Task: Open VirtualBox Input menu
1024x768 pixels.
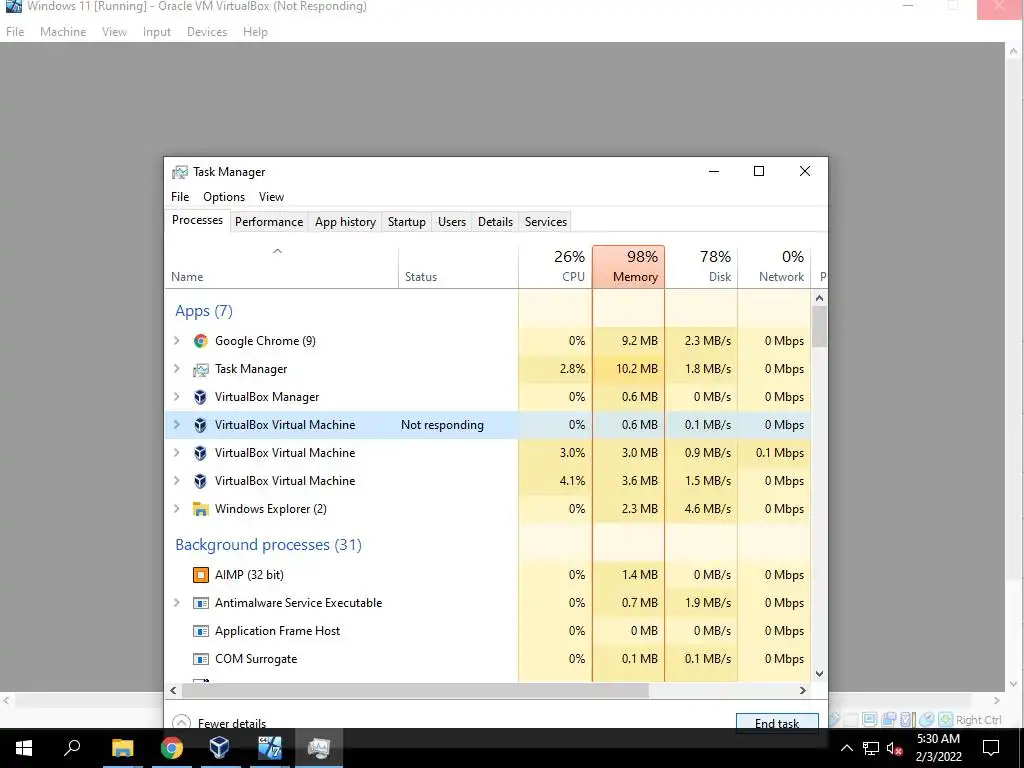Action: click(157, 32)
